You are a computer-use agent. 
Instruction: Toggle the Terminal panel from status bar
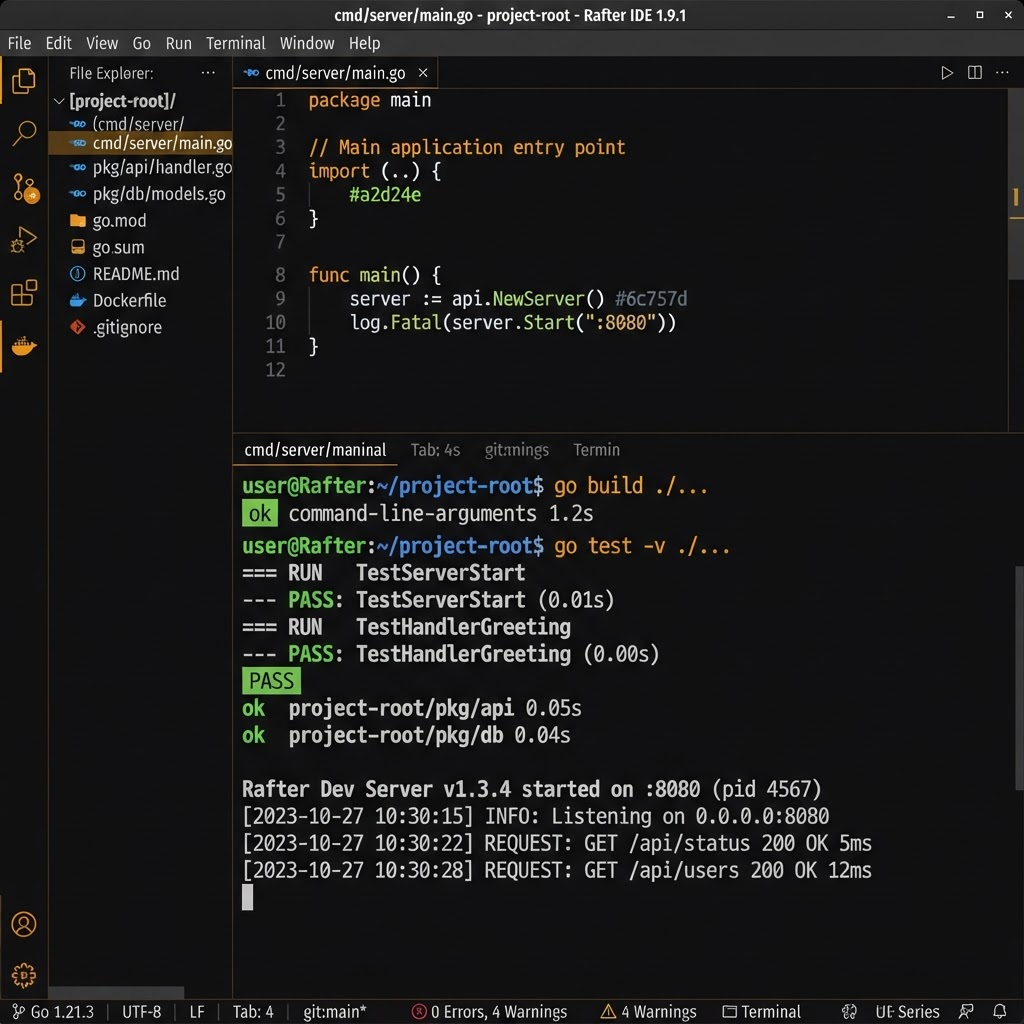pos(761,1012)
